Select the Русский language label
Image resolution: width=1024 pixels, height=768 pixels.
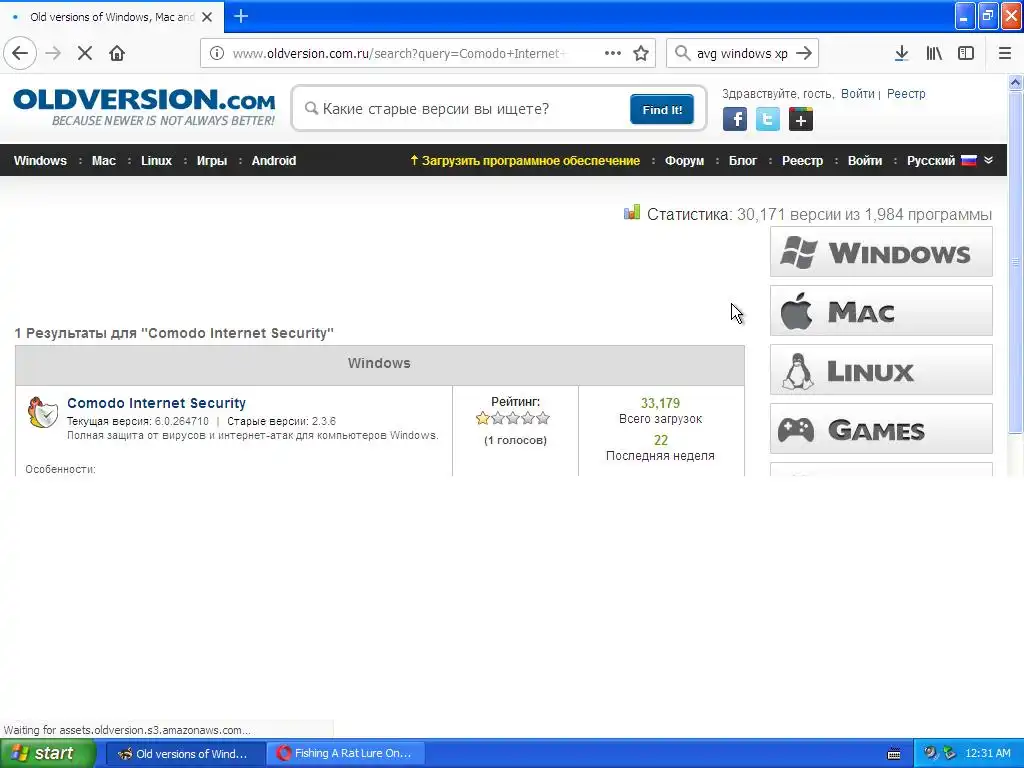pyautogui.click(x=931, y=161)
